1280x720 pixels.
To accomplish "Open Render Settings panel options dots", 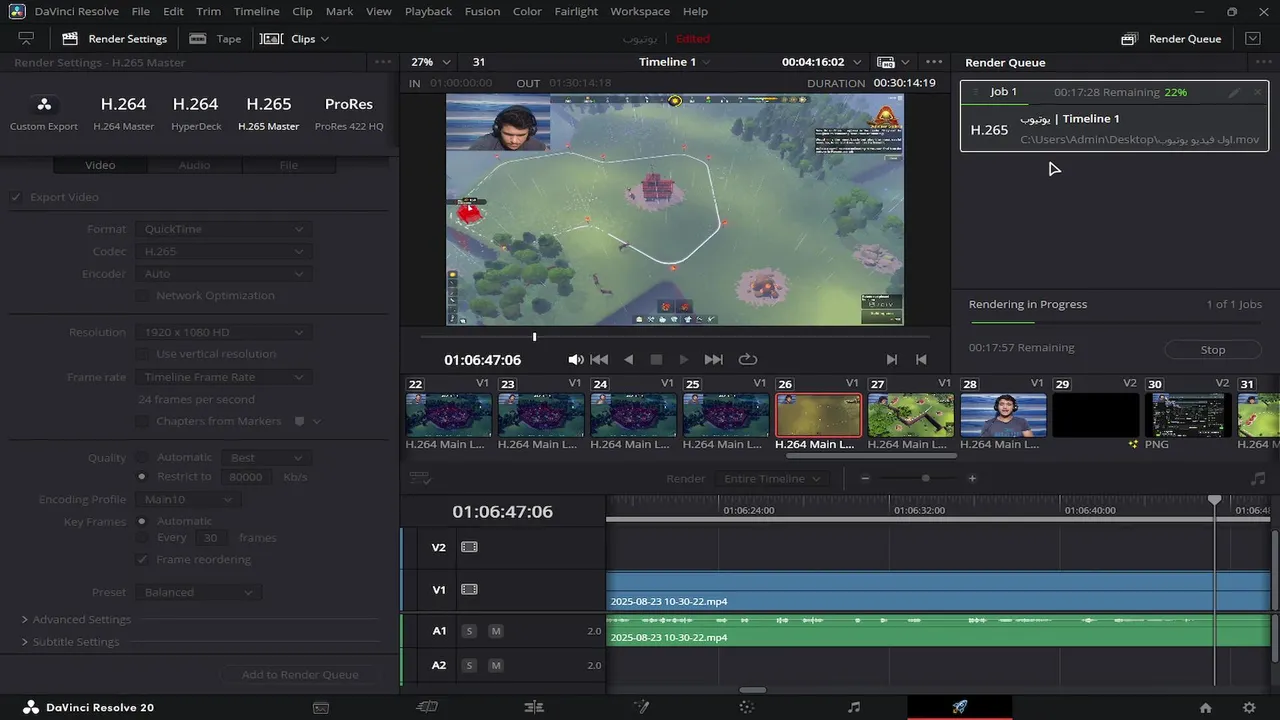I will 383,62.
